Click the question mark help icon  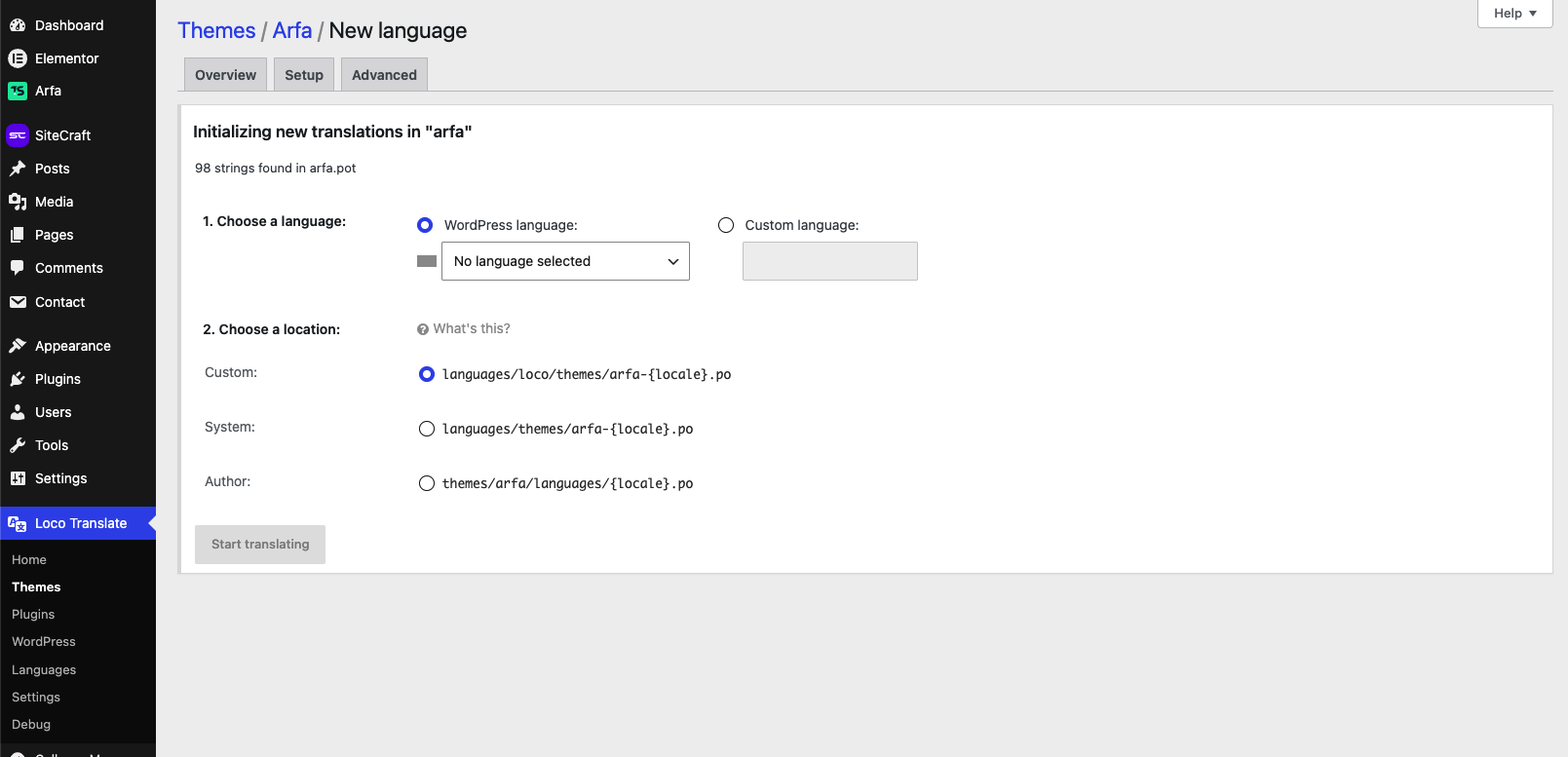click(x=423, y=329)
